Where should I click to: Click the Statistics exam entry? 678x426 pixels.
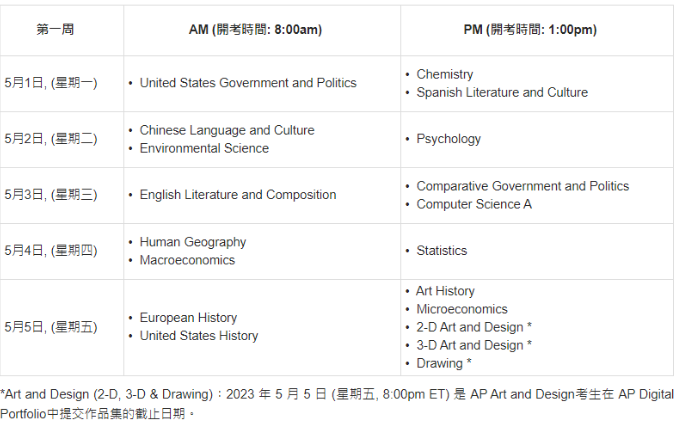441,251
